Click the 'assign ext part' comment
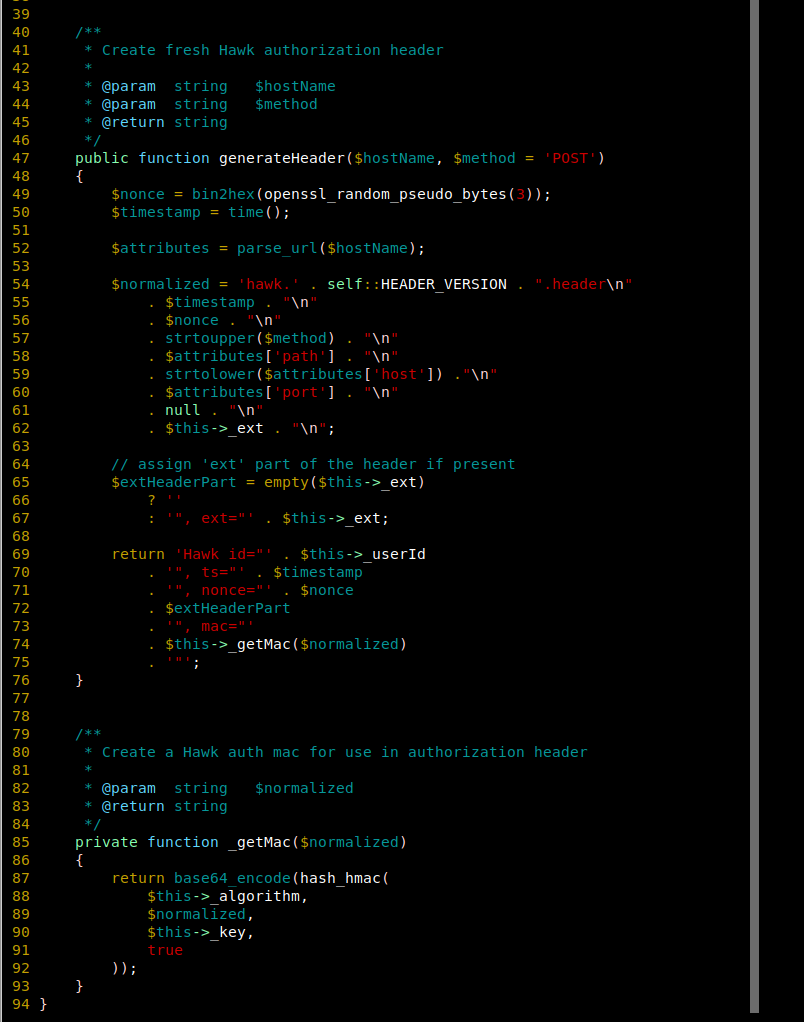804x1022 pixels. coord(313,464)
